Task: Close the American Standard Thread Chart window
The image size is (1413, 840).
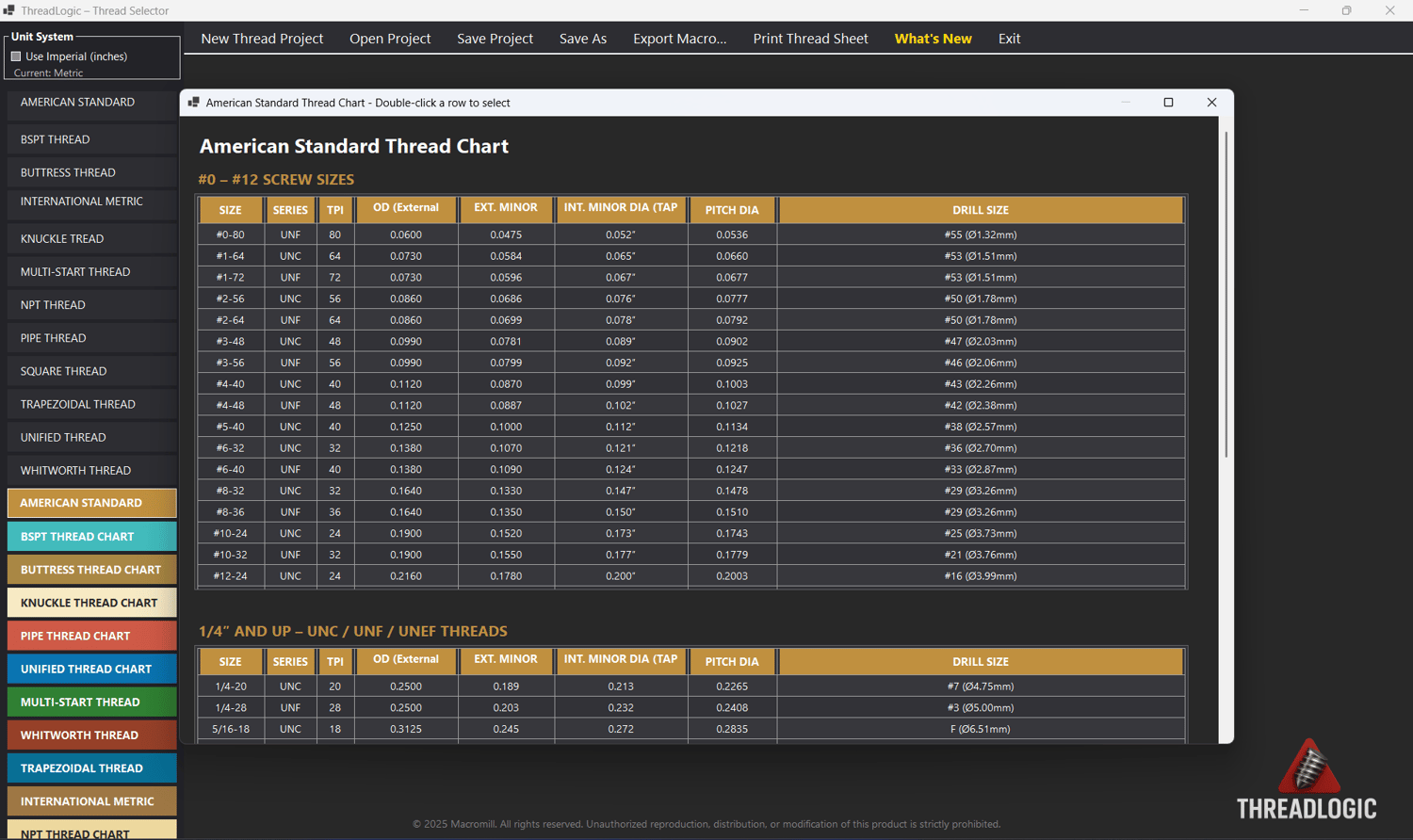Action: pos(1211,103)
